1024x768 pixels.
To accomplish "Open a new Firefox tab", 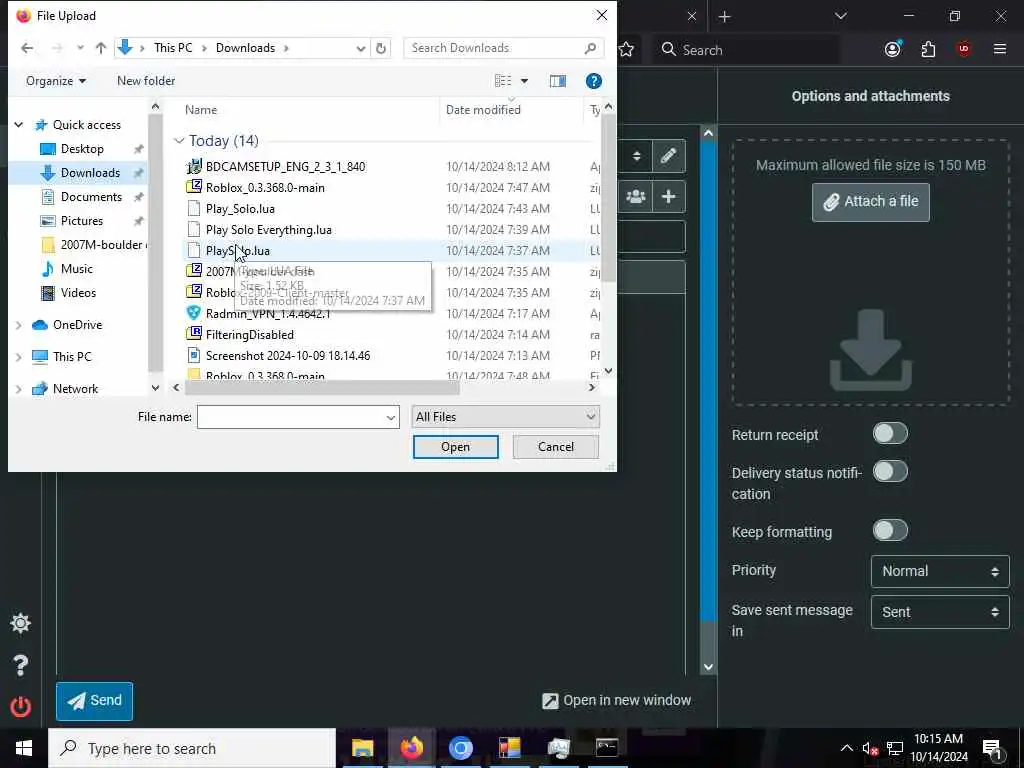I will pos(724,17).
